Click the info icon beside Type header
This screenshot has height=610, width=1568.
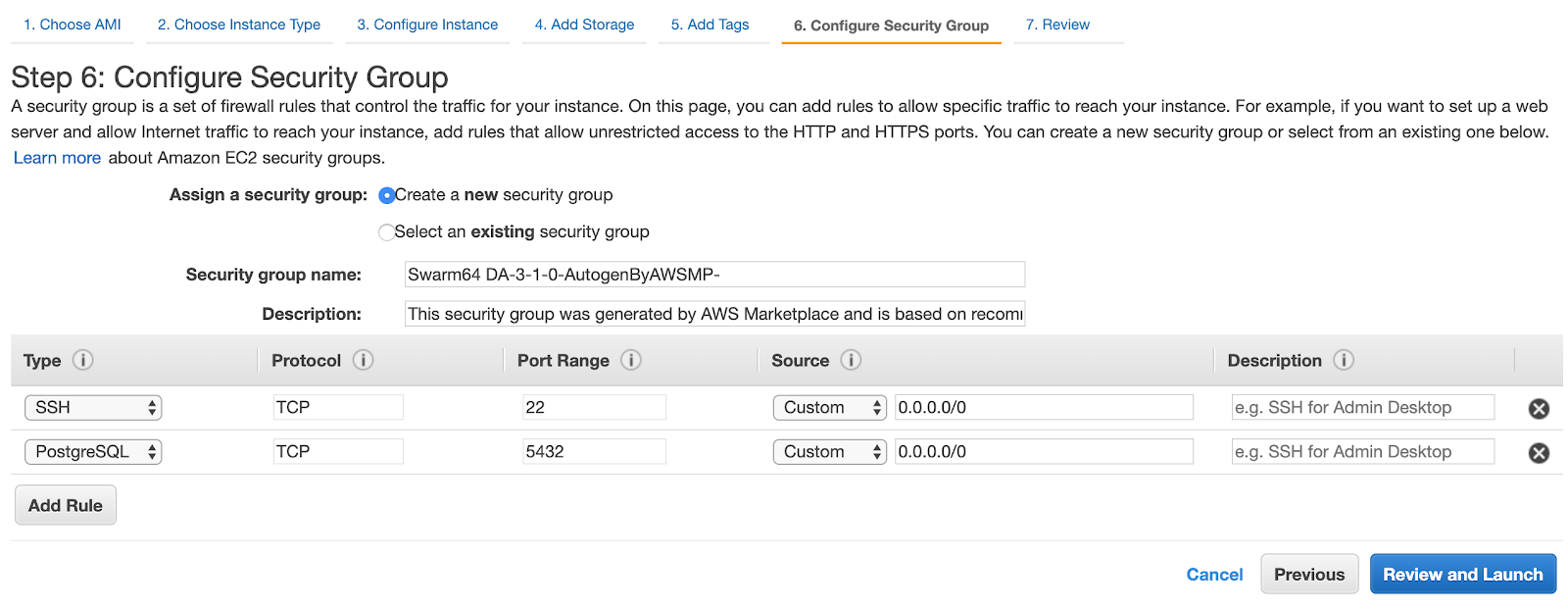point(83,360)
